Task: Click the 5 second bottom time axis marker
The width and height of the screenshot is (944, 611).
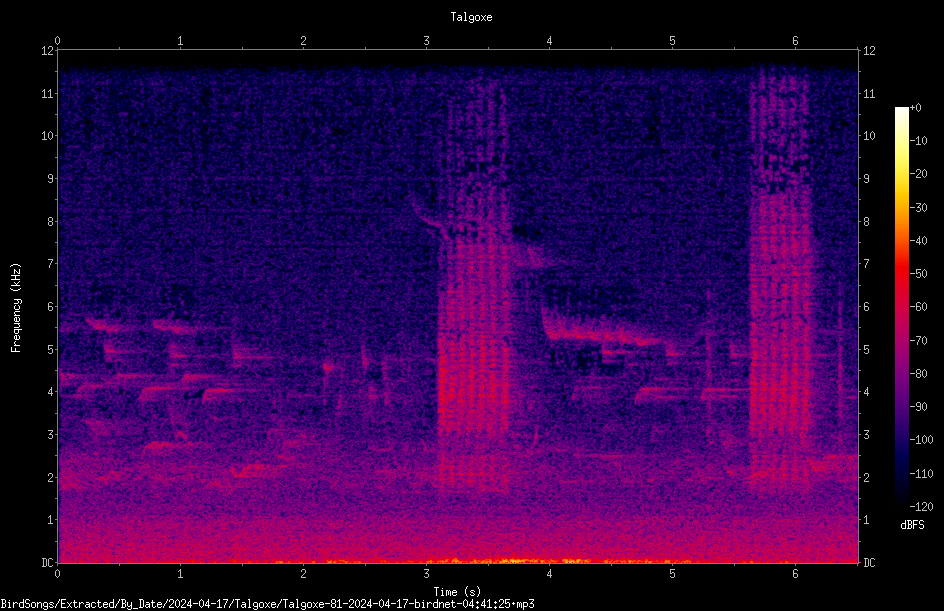Action: point(672,574)
